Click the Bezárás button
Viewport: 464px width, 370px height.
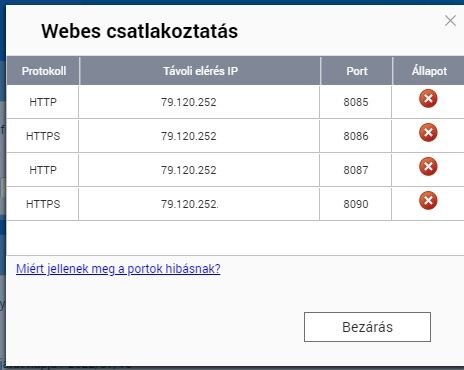click(367, 327)
